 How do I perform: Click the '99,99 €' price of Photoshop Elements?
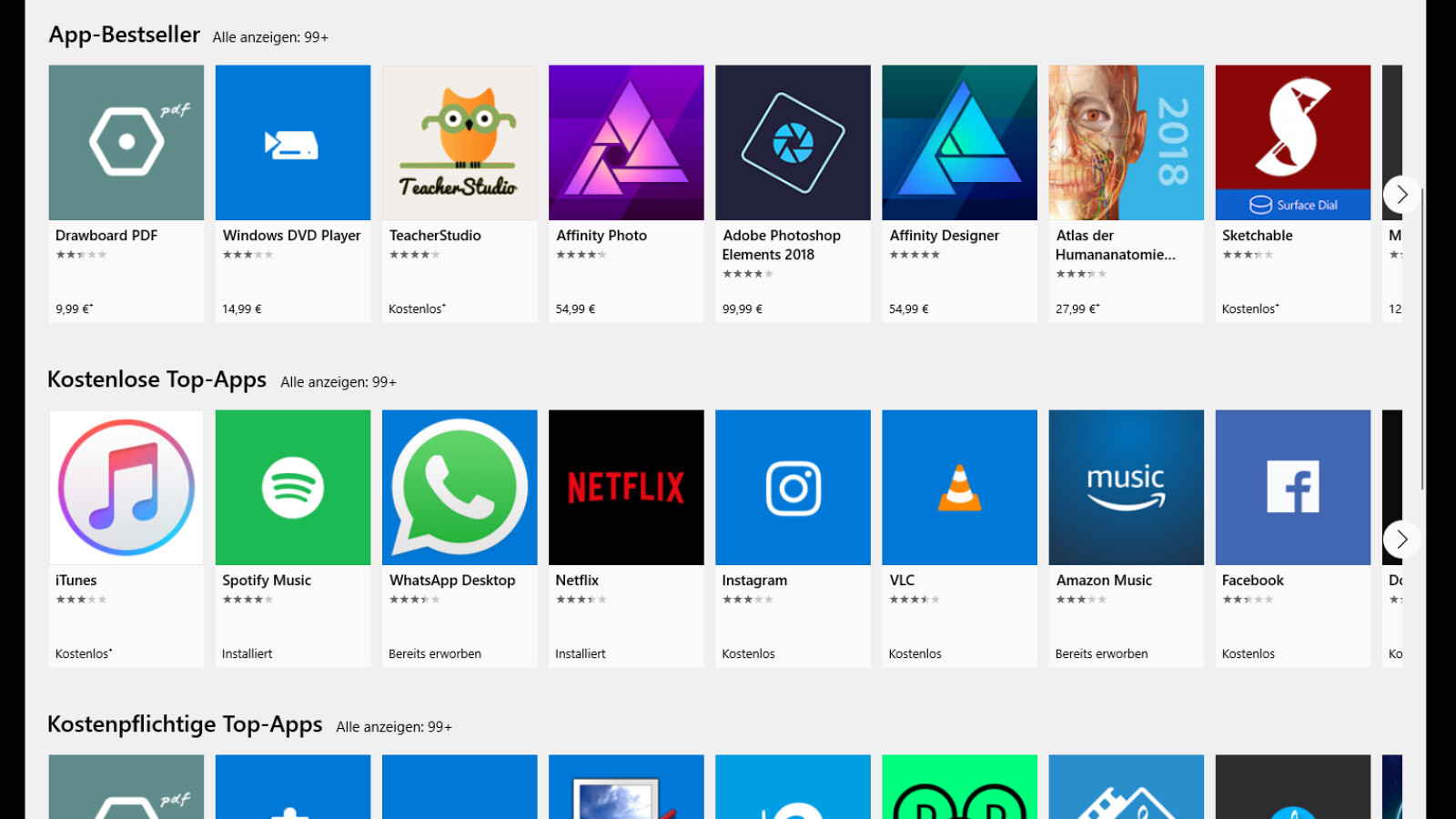(x=743, y=309)
